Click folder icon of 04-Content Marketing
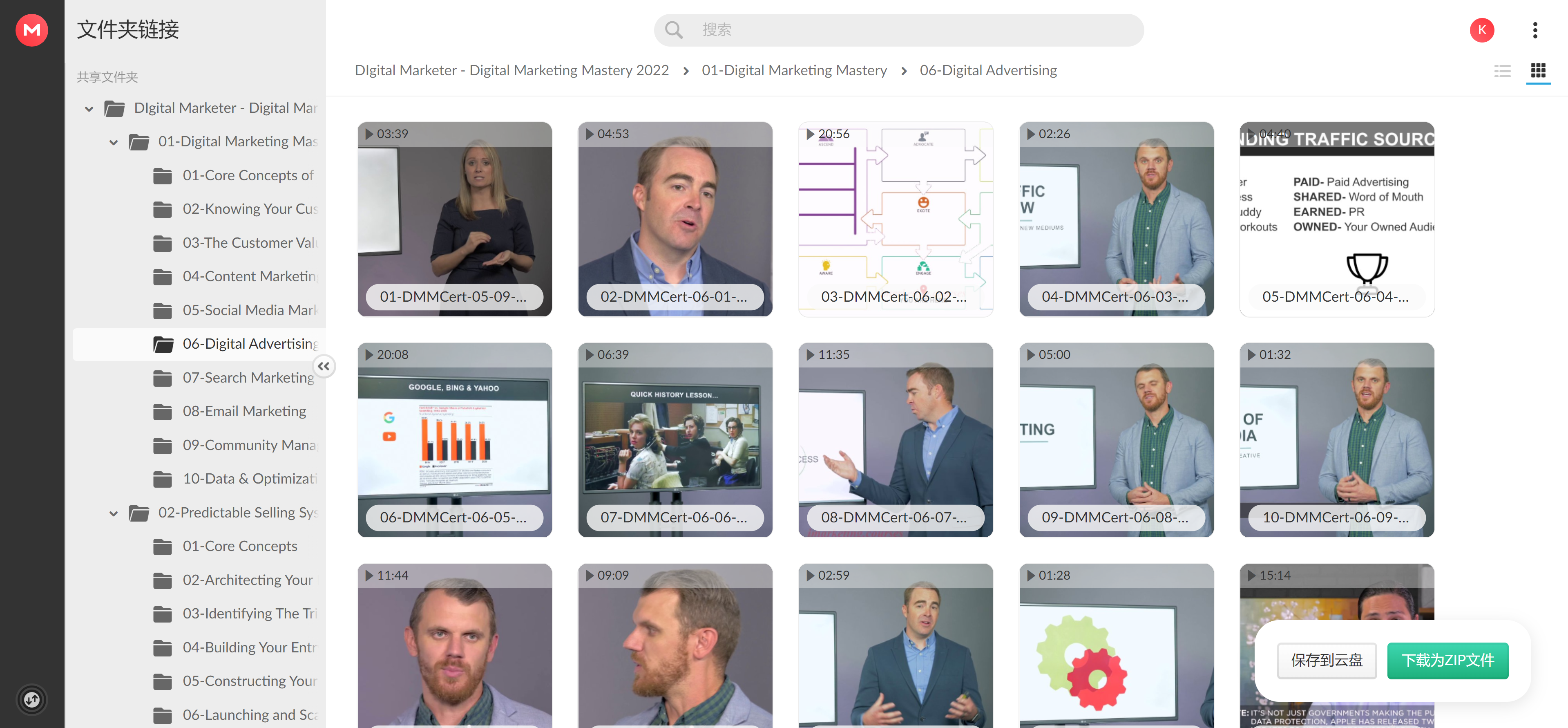This screenshot has height=728, width=1568. tap(162, 277)
